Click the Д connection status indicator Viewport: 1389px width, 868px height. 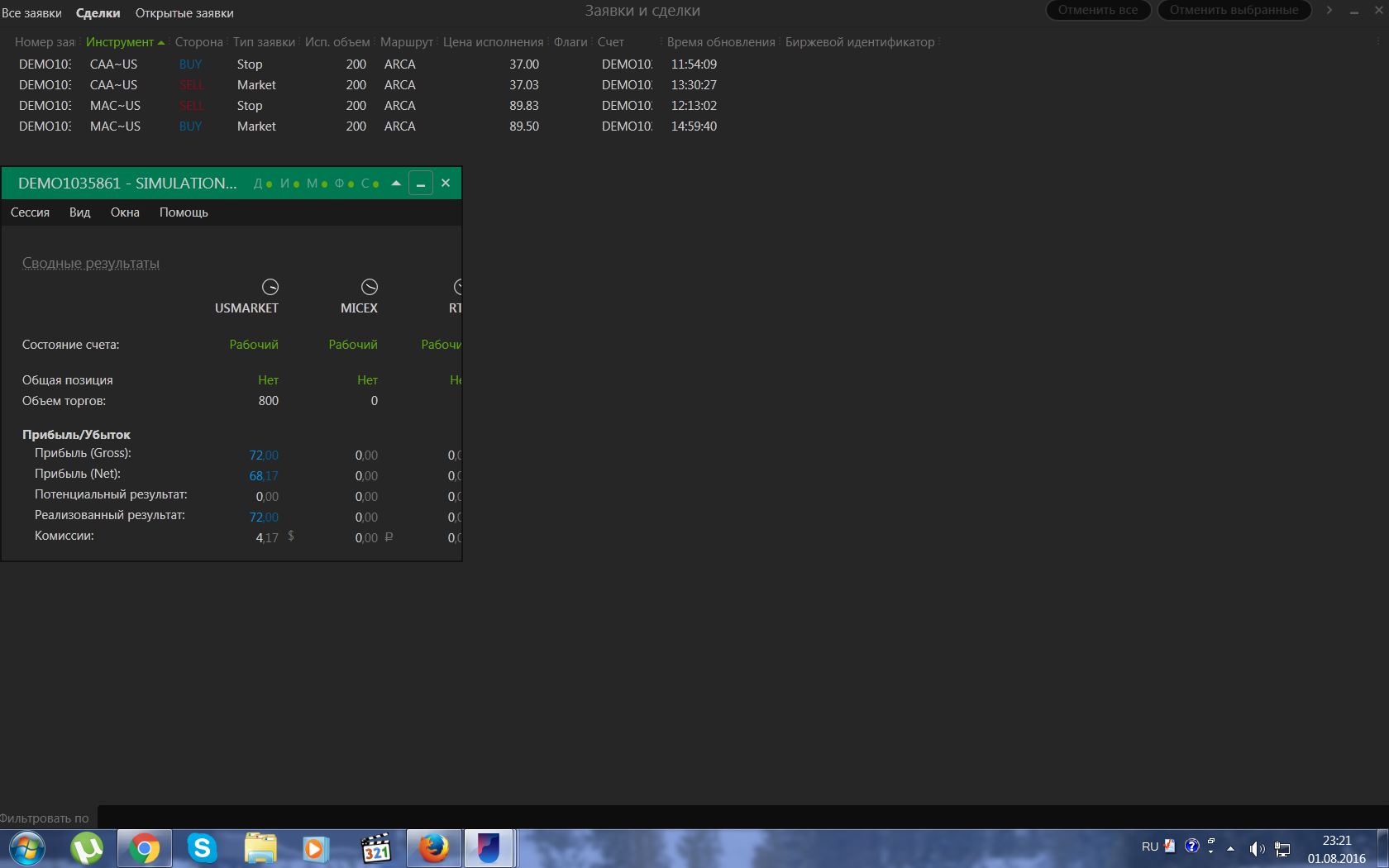263,184
